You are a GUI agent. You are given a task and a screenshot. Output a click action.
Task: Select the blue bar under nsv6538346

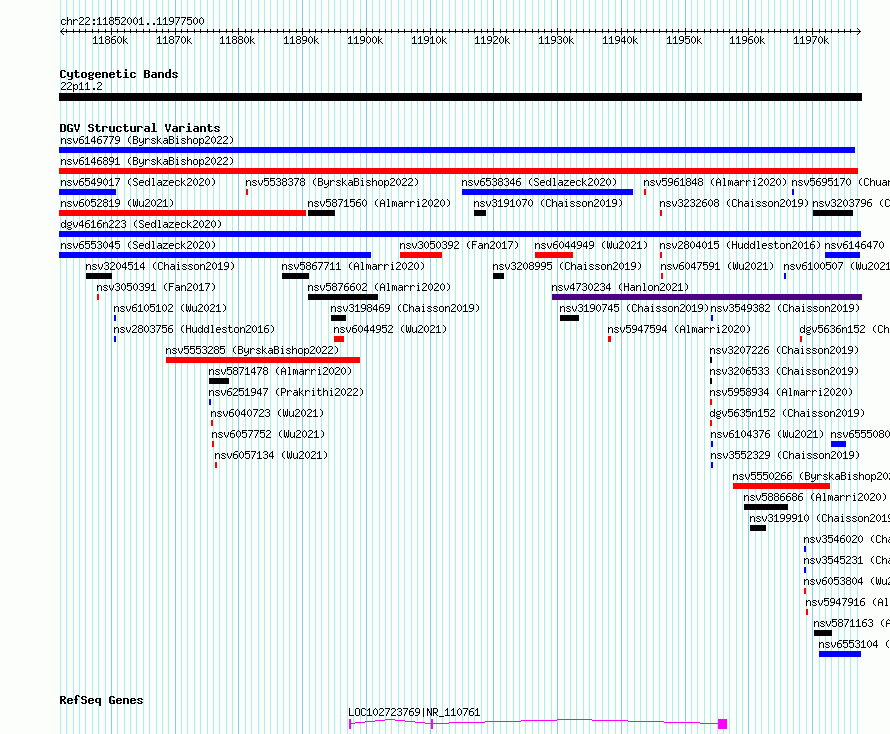[547, 192]
